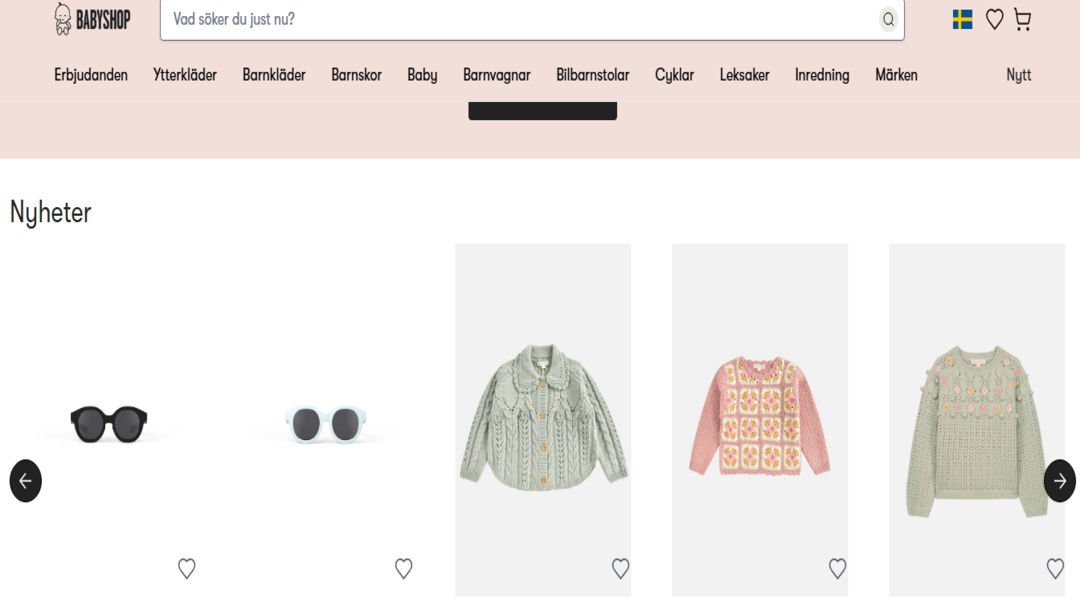Open the Leksaker category
The image size is (1080, 600).
coord(745,75)
